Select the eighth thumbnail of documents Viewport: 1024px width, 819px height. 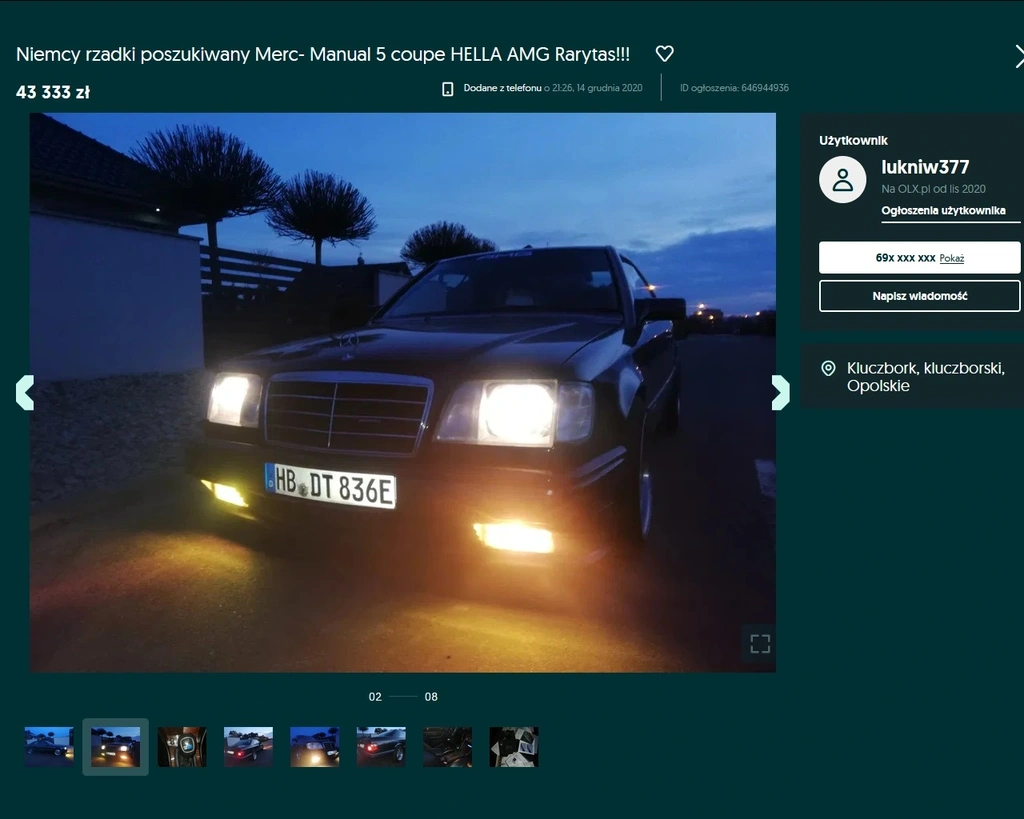click(x=514, y=747)
